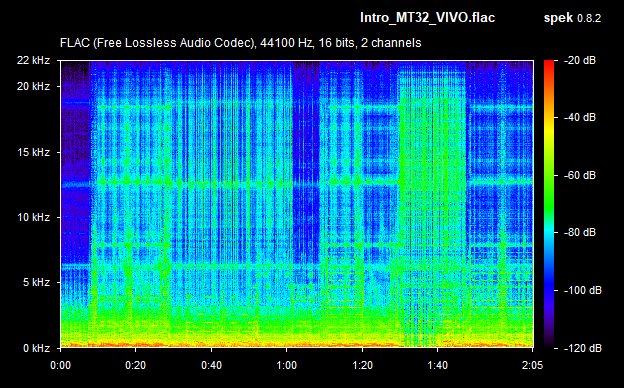
Task: Click the 1:40 time axis marker
Action: click(437, 365)
